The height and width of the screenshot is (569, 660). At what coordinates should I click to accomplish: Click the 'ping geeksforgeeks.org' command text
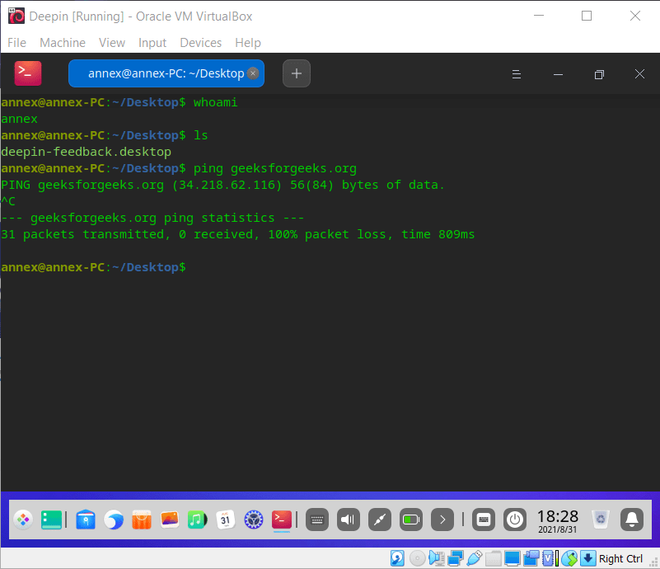[275, 169]
